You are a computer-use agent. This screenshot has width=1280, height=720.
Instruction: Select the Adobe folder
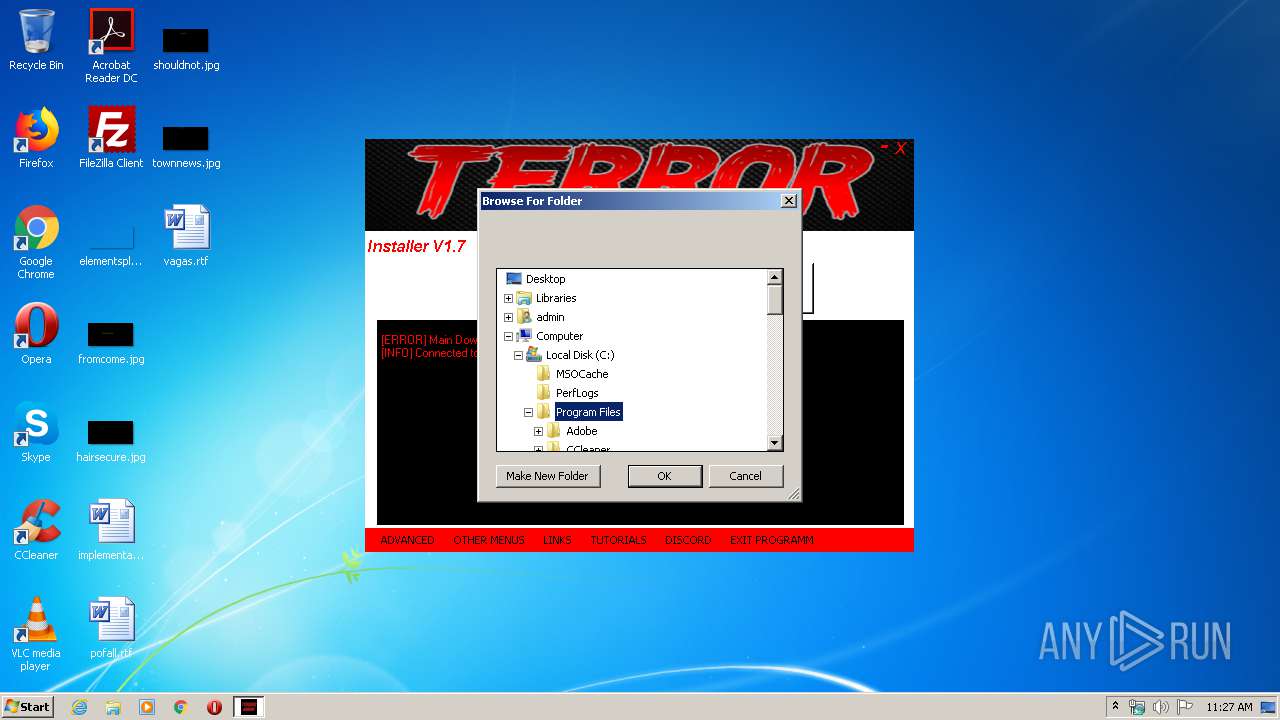(x=581, y=431)
